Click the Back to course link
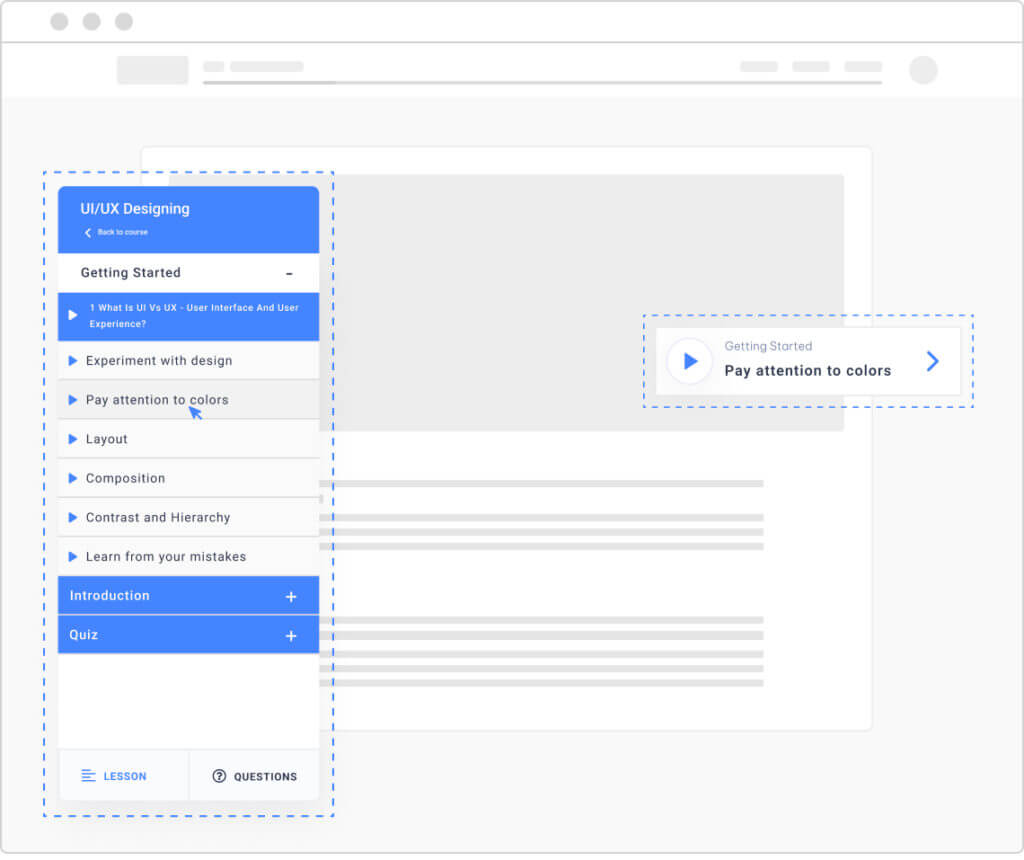1024x860 pixels. [x=123, y=232]
